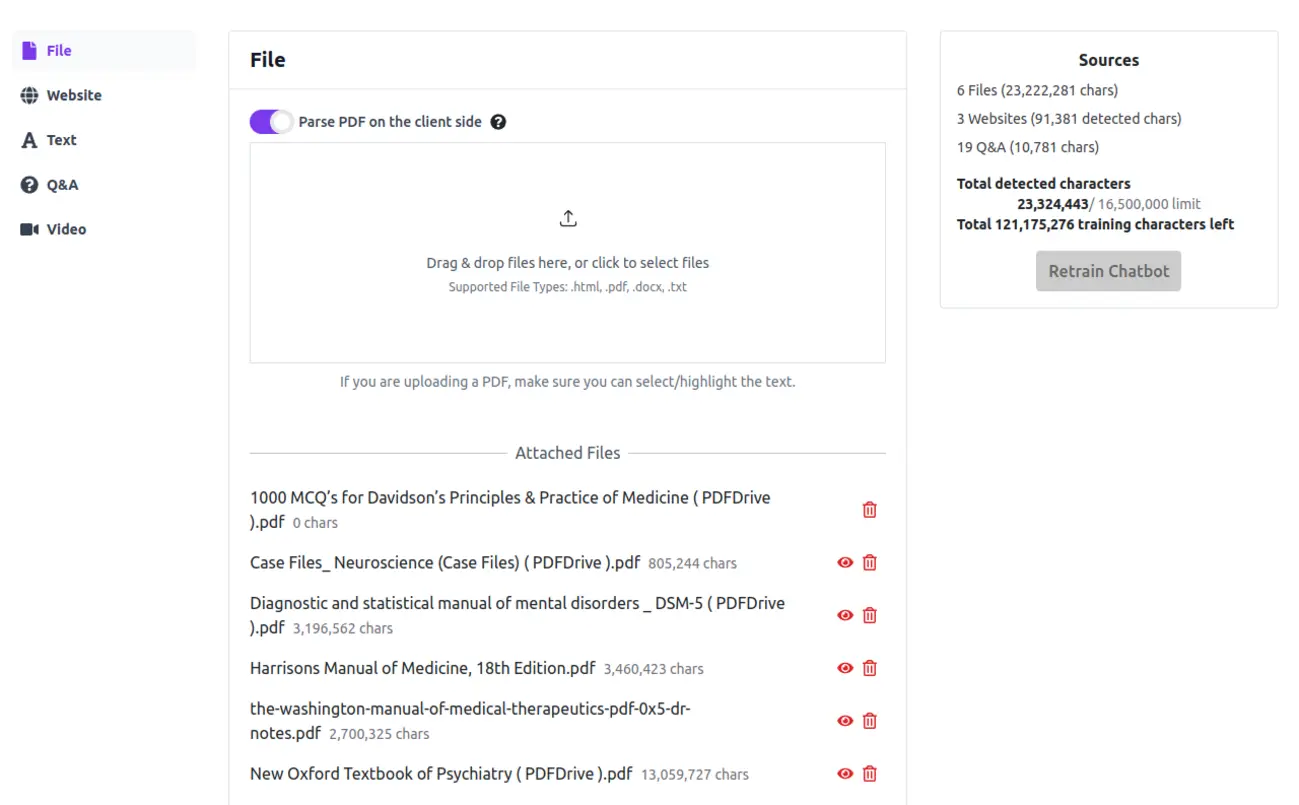View New Oxford Textbook of Psychiatry file
Image resolution: width=1299 pixels, height=805 pixels.
845,773
